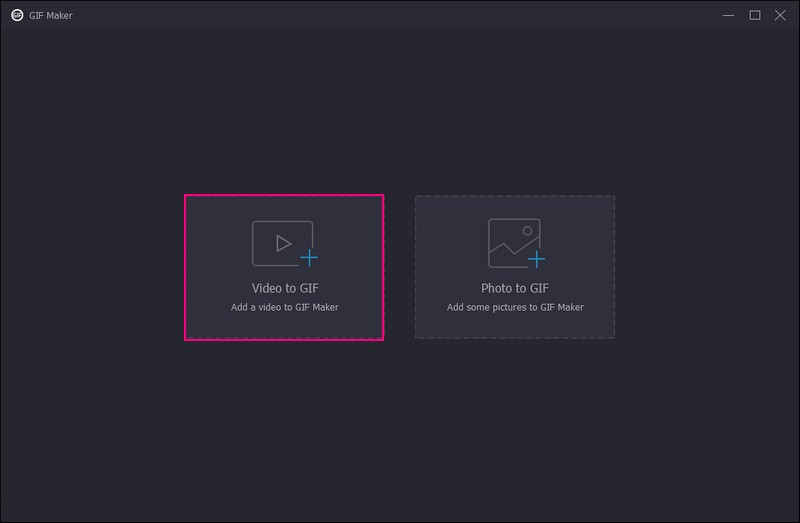Click the video play icon with plus

[283, 243]
